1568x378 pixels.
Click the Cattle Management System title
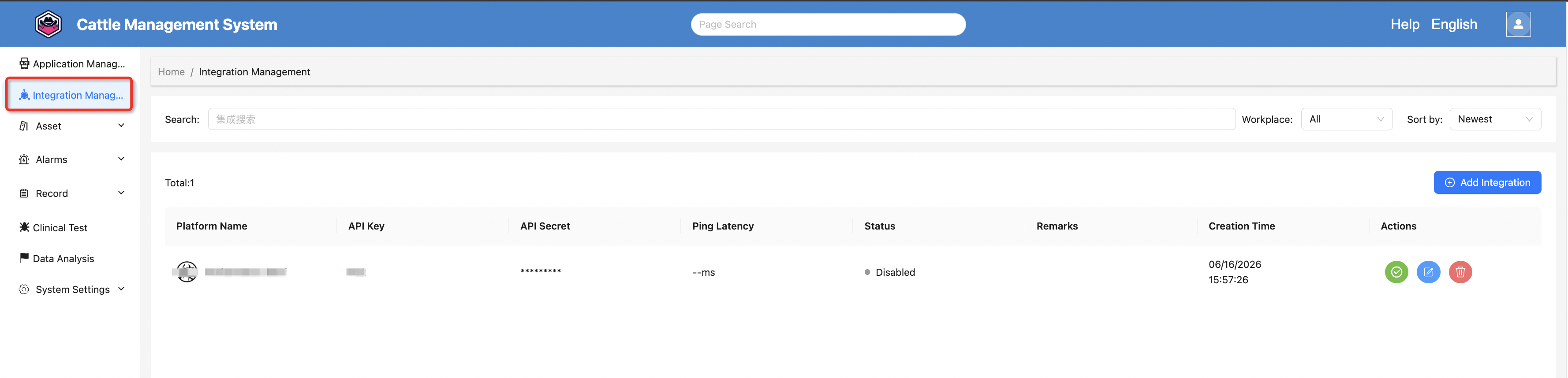coord(176,24)
